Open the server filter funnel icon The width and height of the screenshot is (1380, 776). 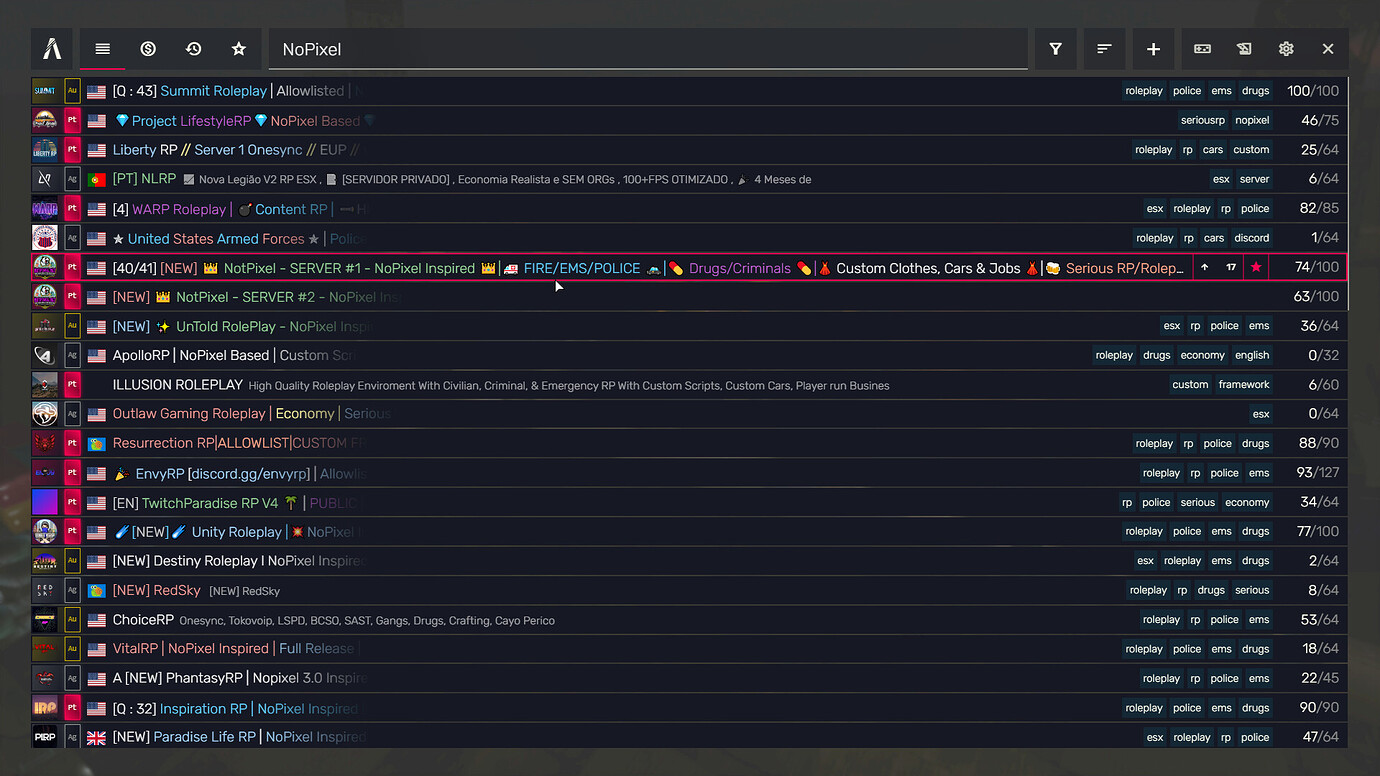click(x=1054, y=48)
